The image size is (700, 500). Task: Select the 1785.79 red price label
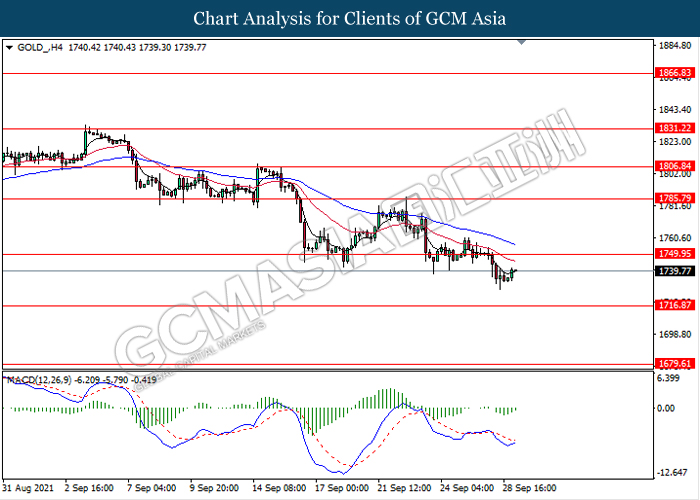tap(675, 198)
